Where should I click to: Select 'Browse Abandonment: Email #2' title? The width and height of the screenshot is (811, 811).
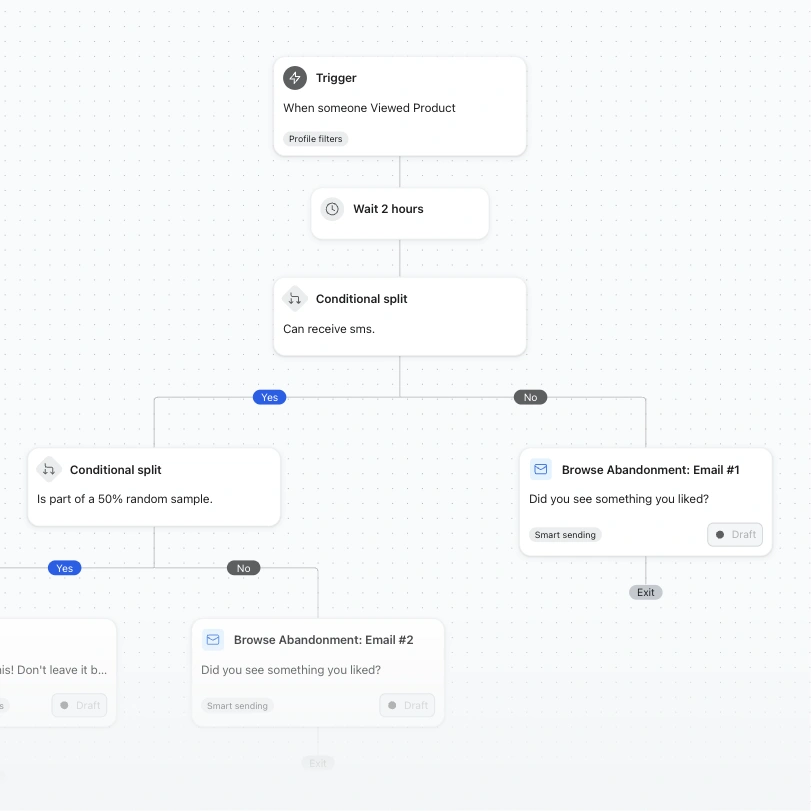(x=324, y=640)
